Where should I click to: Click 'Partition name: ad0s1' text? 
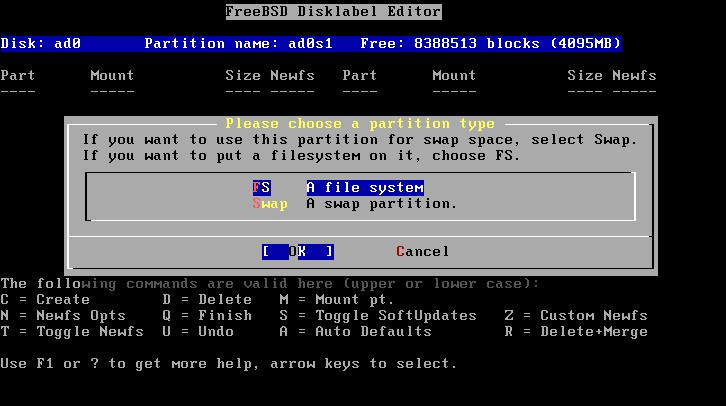pos(238,44)
